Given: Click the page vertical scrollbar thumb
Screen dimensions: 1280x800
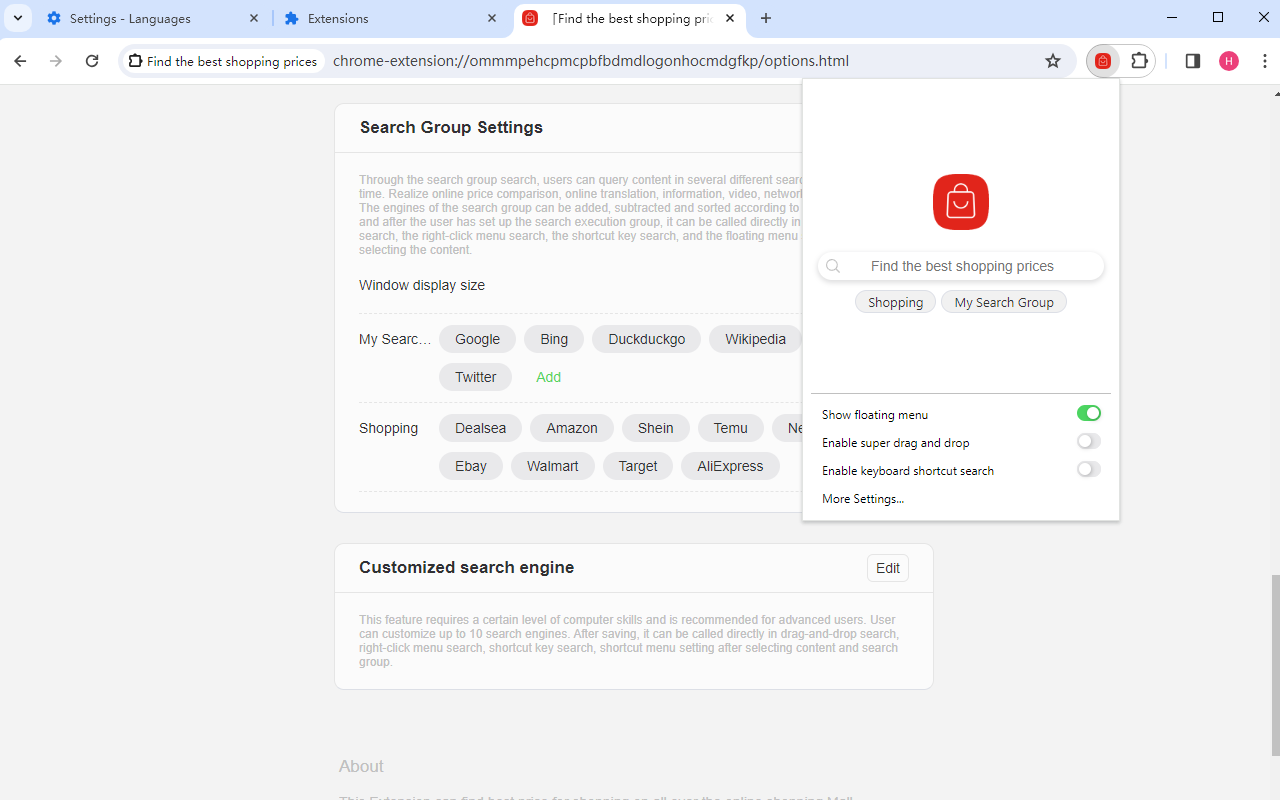Looking at the screenshot, I should [x=1275, y=665].
